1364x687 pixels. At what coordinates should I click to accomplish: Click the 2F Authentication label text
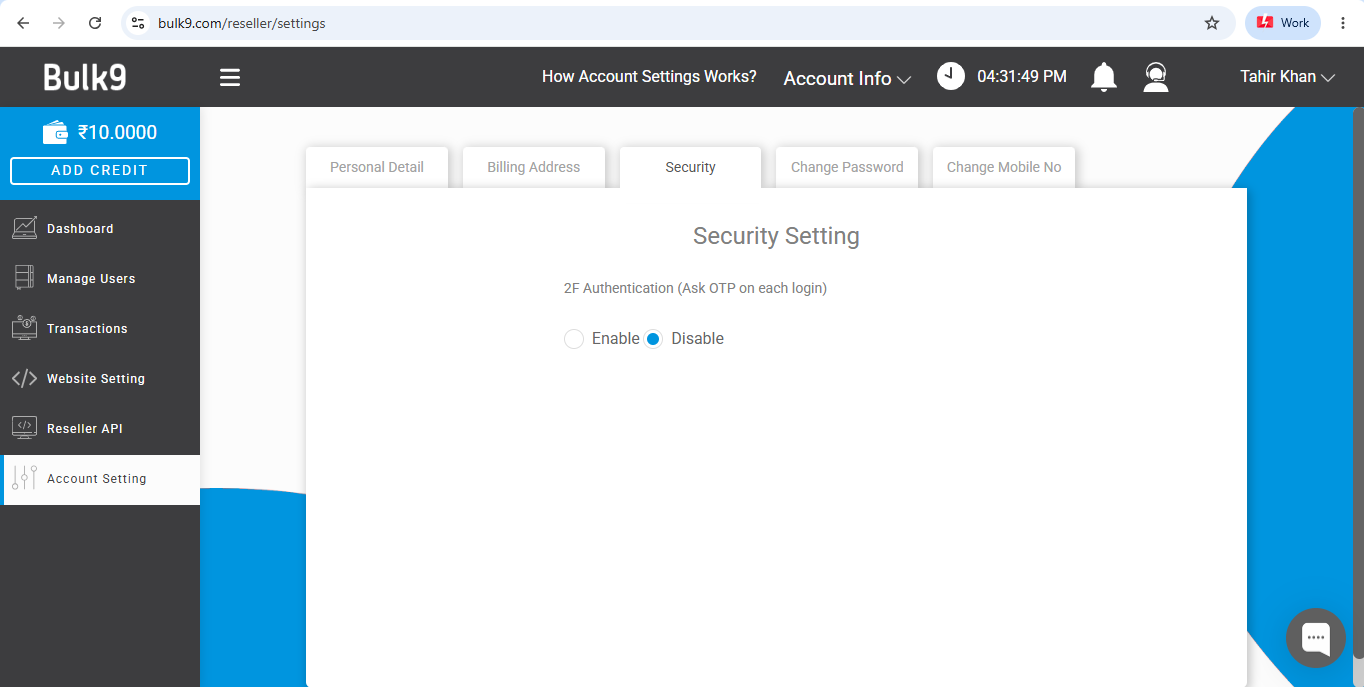pos(695,288)
